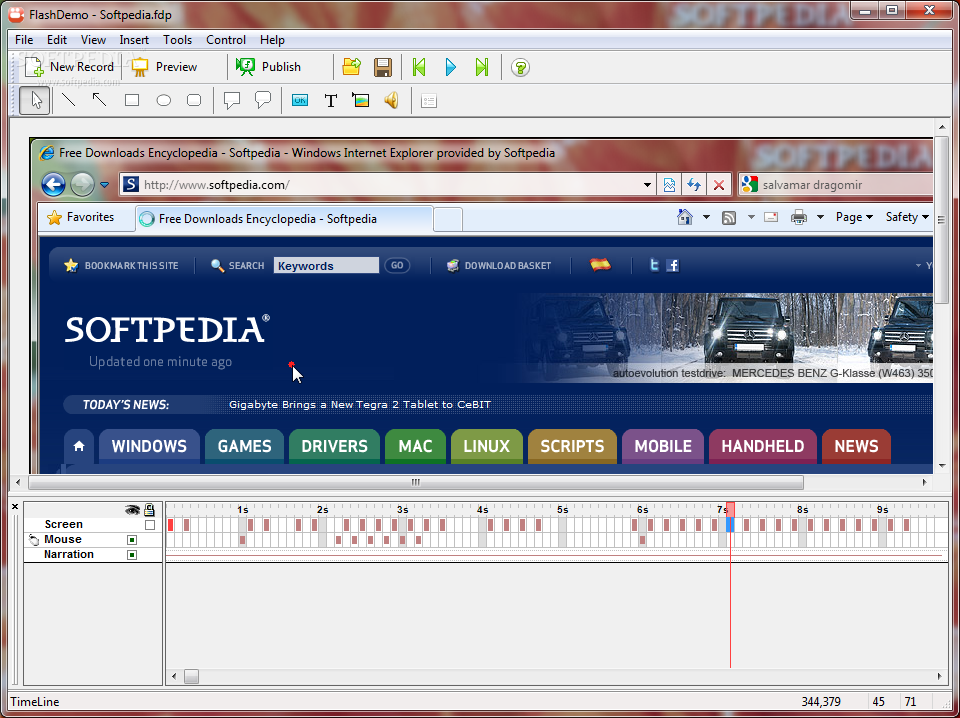Image resolution: width=960 pixels, height=718 pixels.
Task: Select the Arrow drawing tool
Action: coord(99,100)
